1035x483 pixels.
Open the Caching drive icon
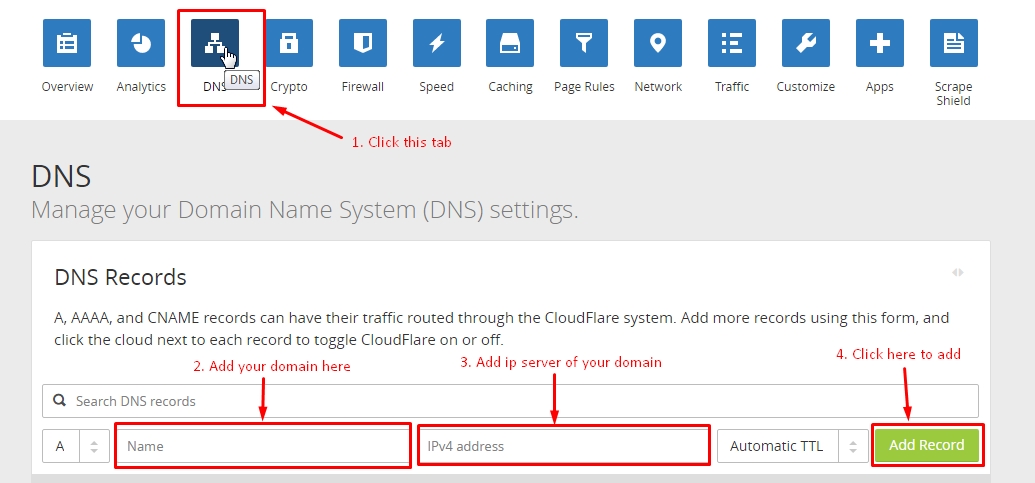coord(510,43)
